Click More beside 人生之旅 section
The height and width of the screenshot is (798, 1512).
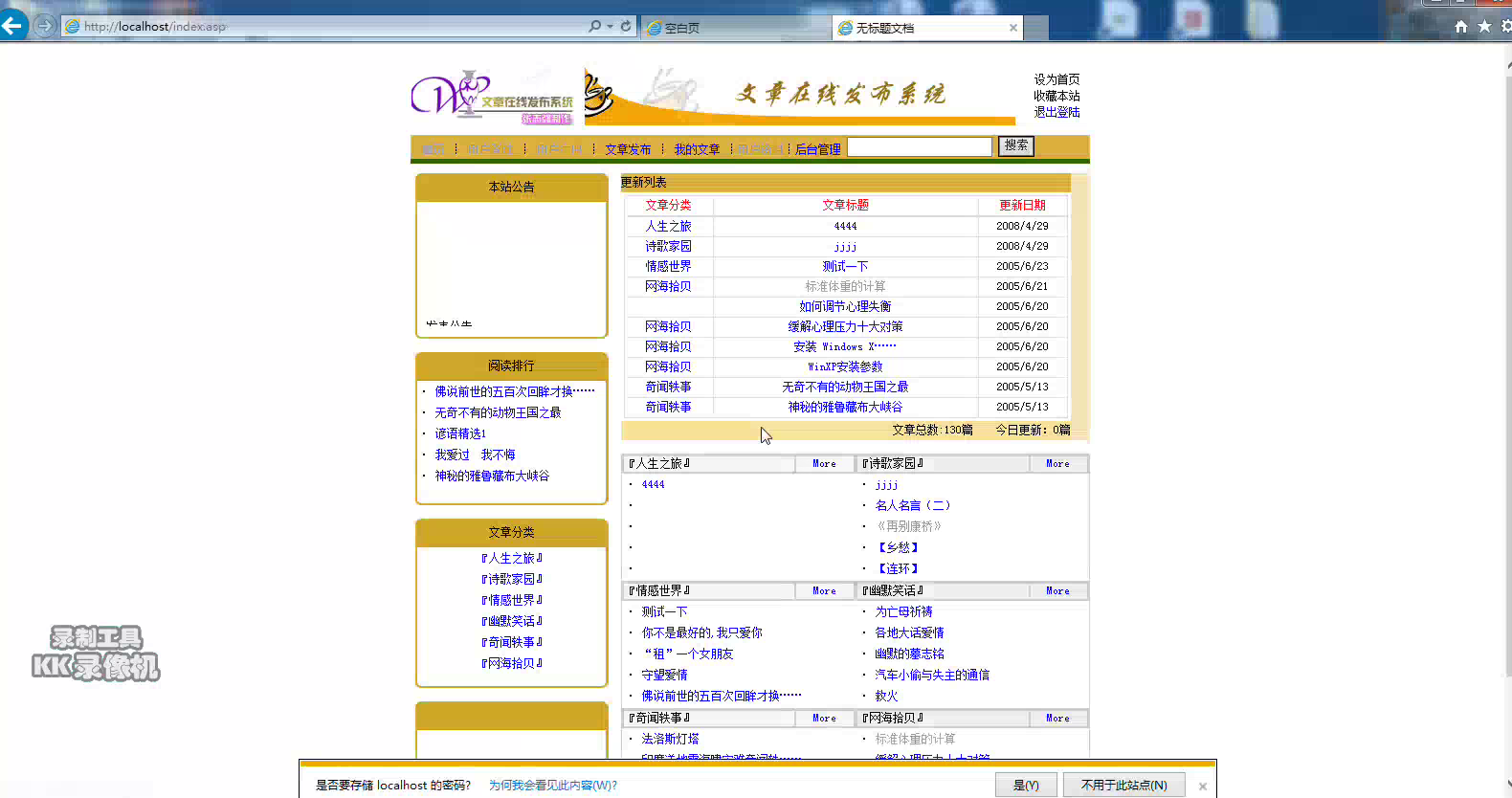824,464
